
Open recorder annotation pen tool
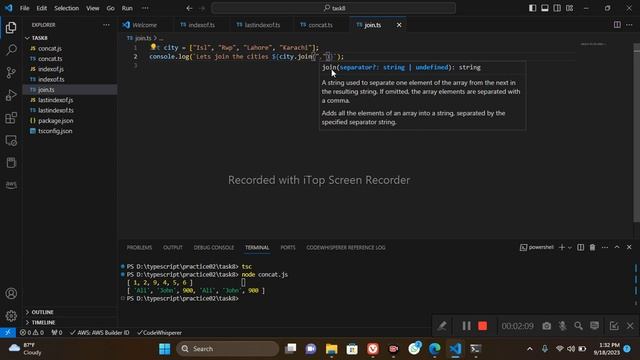(x=442, y=326)
